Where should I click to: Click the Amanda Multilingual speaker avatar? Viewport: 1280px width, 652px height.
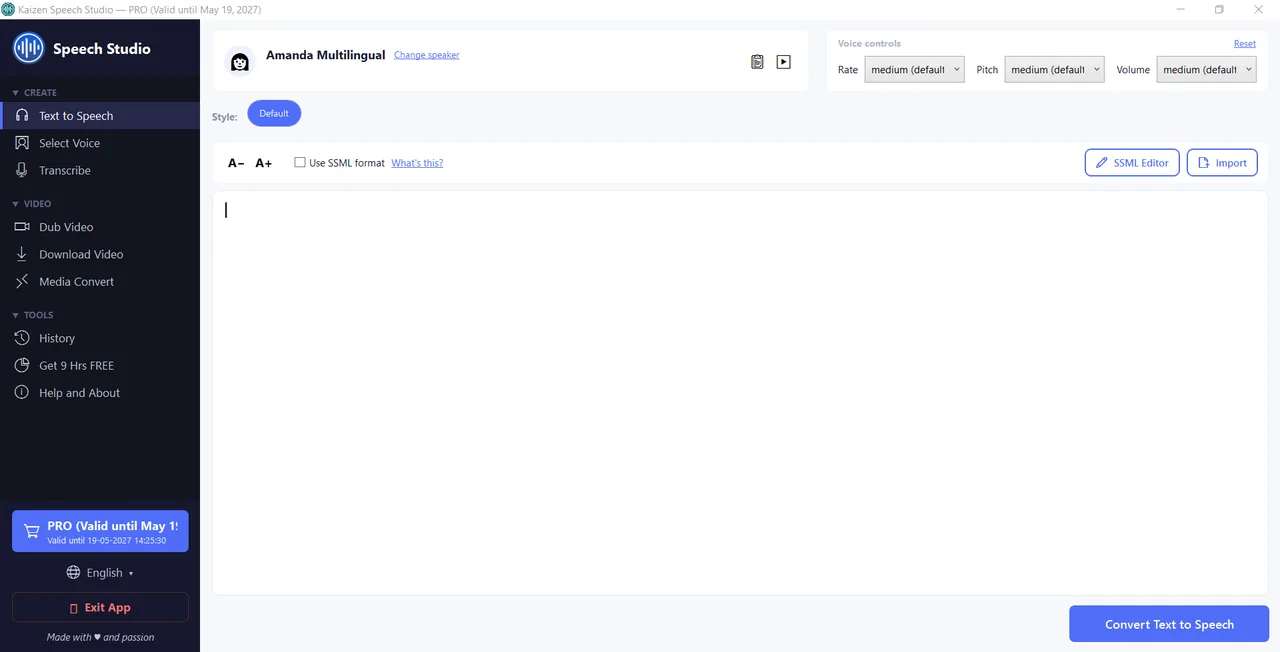240,62
